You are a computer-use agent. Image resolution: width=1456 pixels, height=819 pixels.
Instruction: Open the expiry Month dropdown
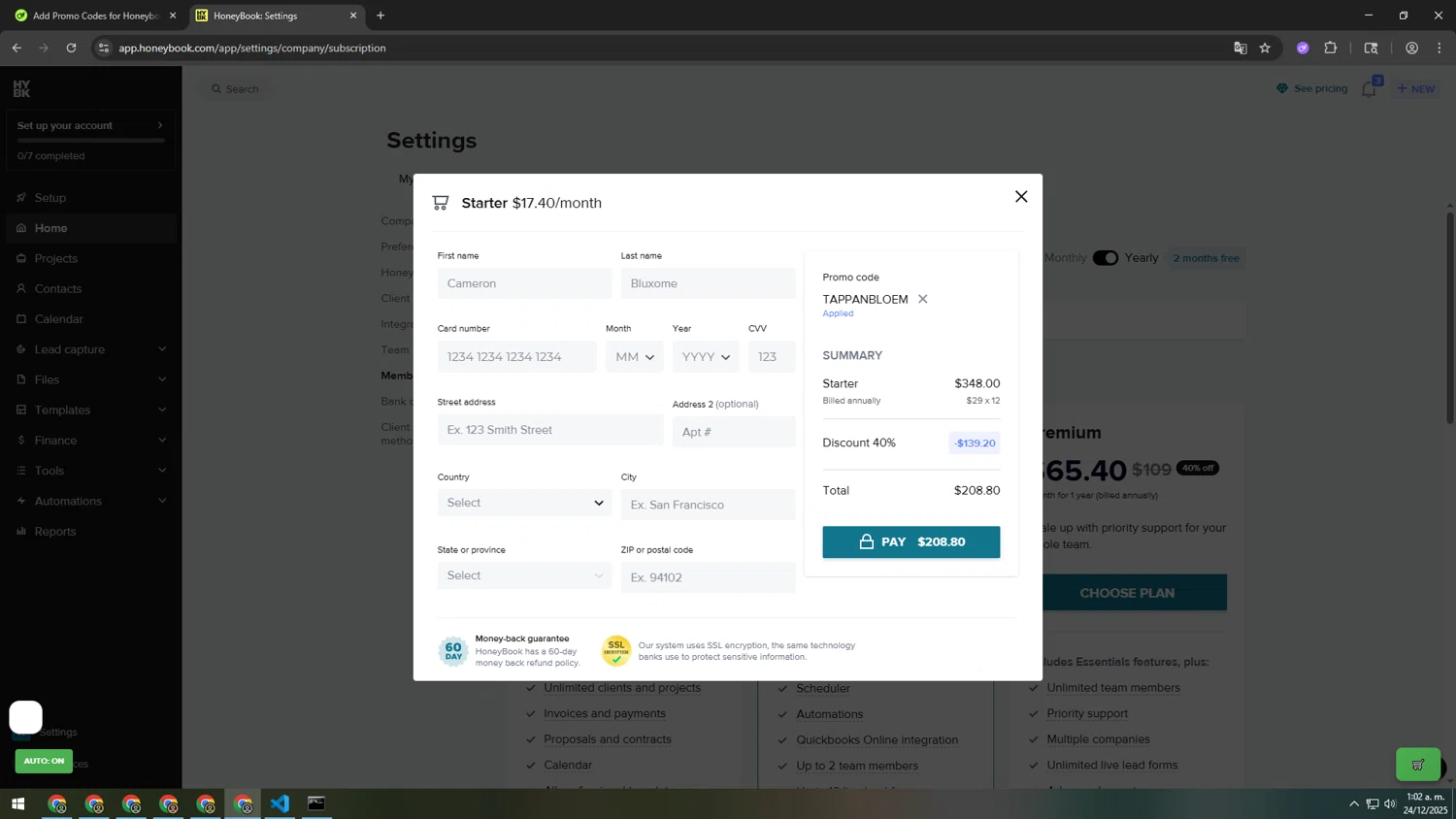coord(635,356)
